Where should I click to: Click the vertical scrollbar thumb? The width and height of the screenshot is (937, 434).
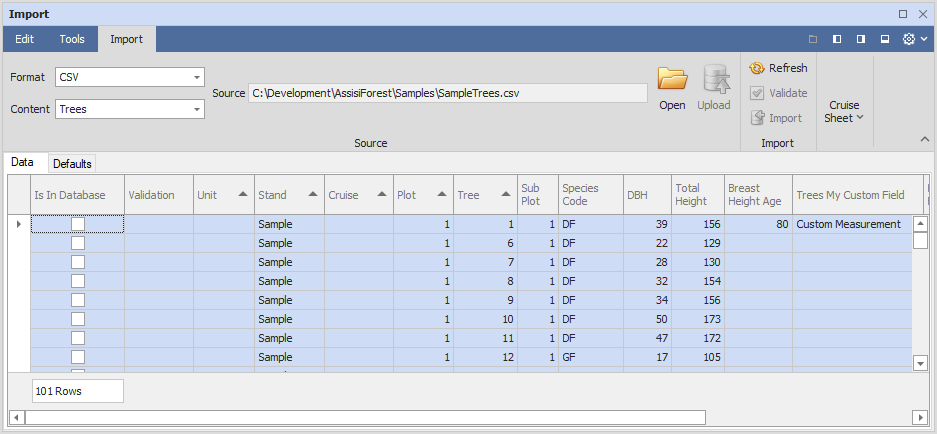[x=920, y=240]
